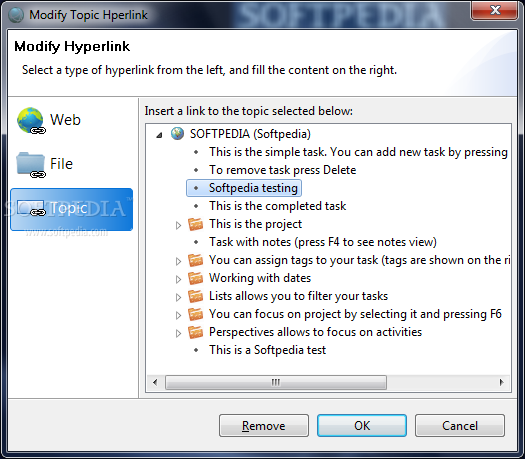
Task: Click the horizontal scrollbar thumb
Action: pos(276,382)
